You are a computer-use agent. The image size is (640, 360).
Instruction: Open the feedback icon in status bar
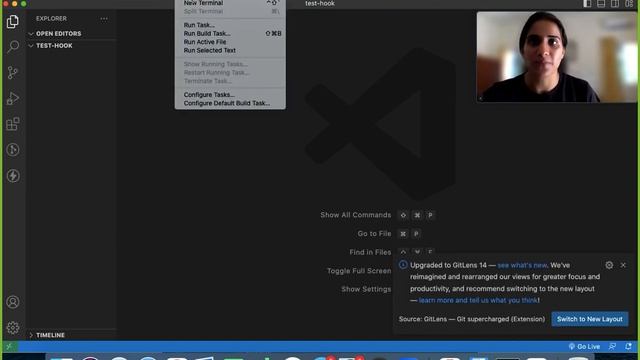612,347
